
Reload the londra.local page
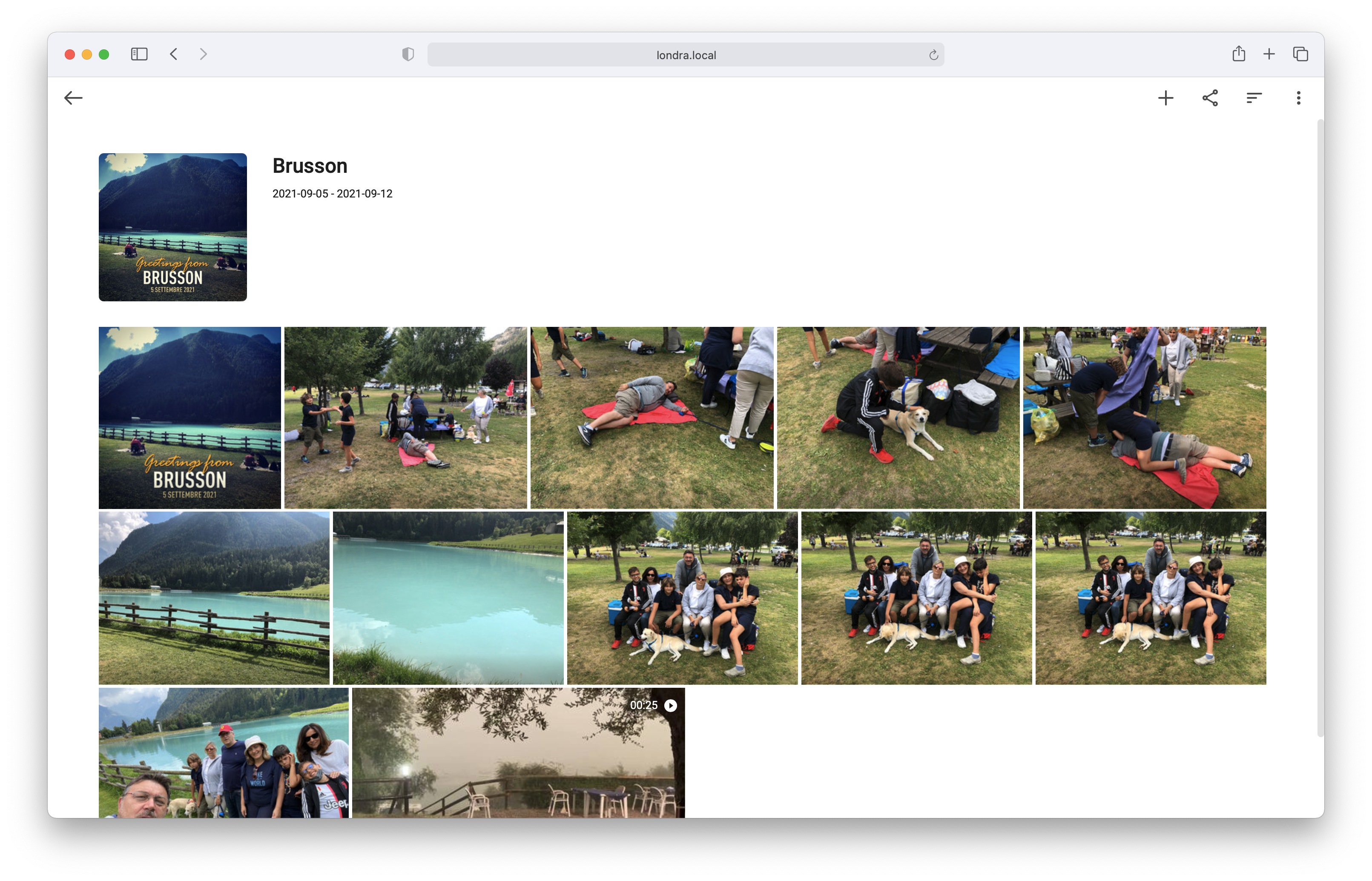click(x=933, y=55)
